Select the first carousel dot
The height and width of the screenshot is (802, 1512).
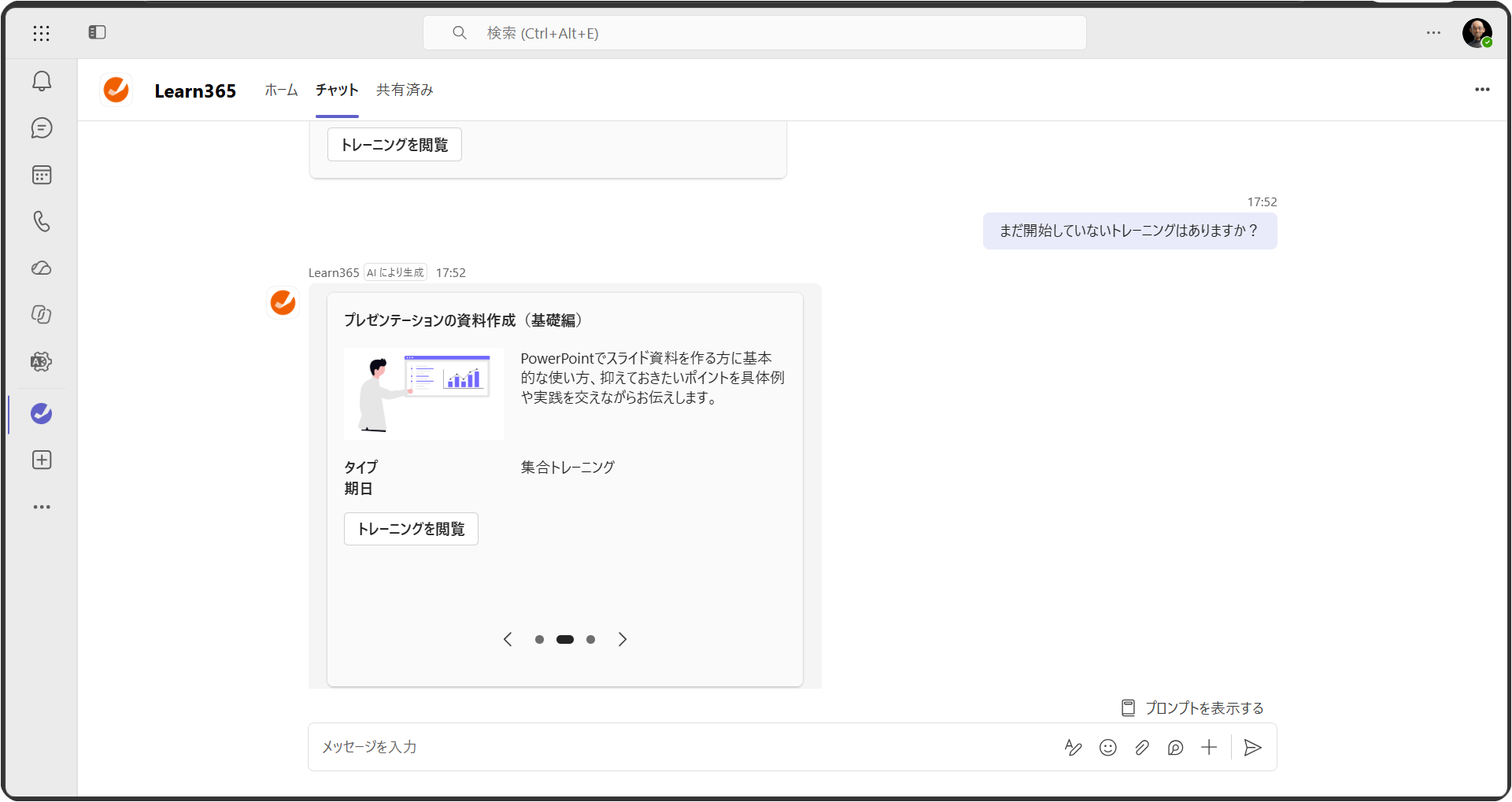(539, 640)
